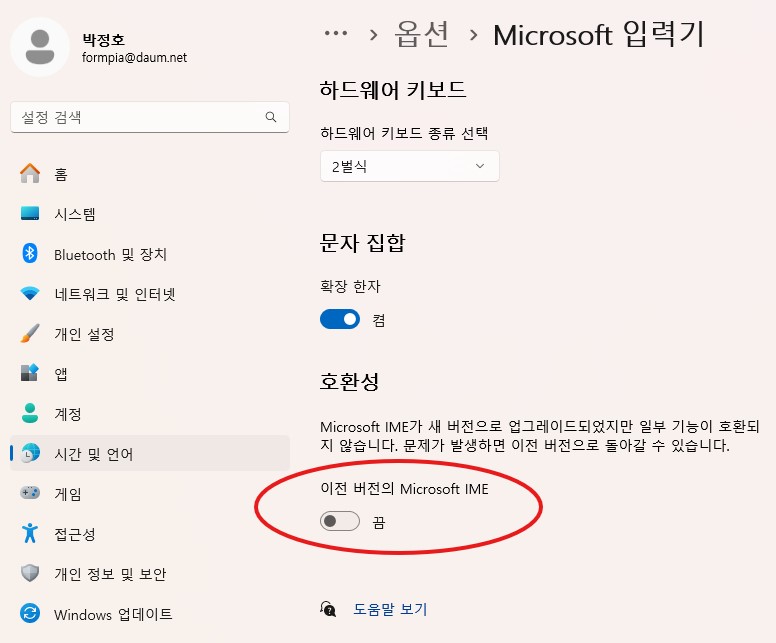Viewport: 776px width, 643px height.
Task: Click the 끔 label beside IME toggle
Action: coord(379,522)
